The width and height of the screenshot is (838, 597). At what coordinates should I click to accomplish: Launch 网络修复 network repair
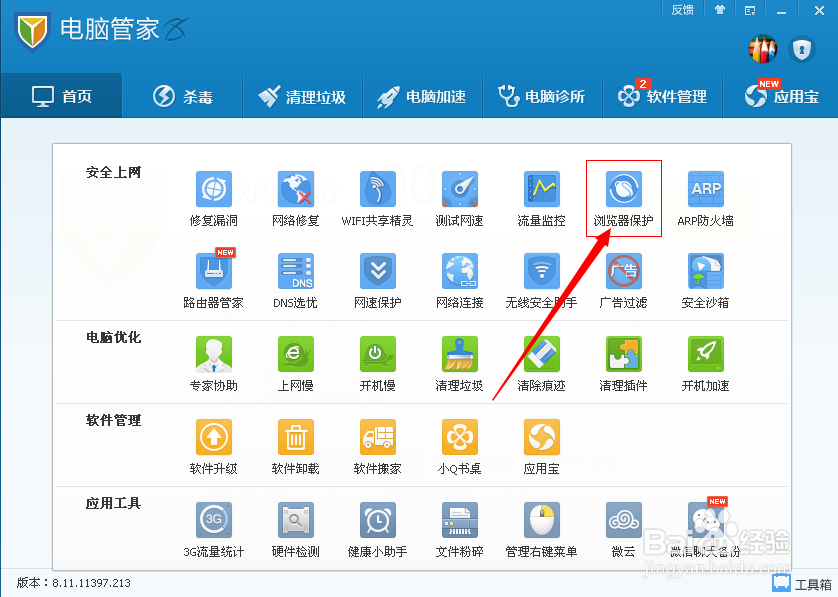click(x=296, y=189)
